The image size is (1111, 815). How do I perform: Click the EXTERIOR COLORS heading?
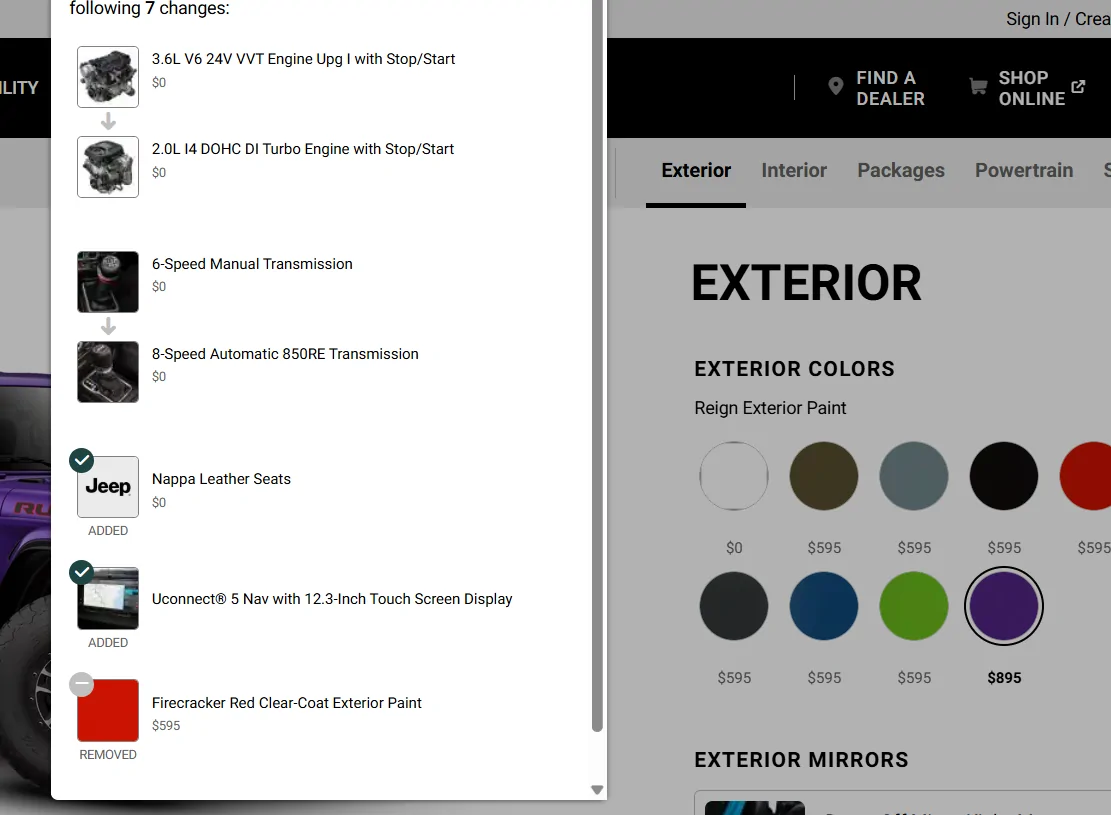pos(794,369)
